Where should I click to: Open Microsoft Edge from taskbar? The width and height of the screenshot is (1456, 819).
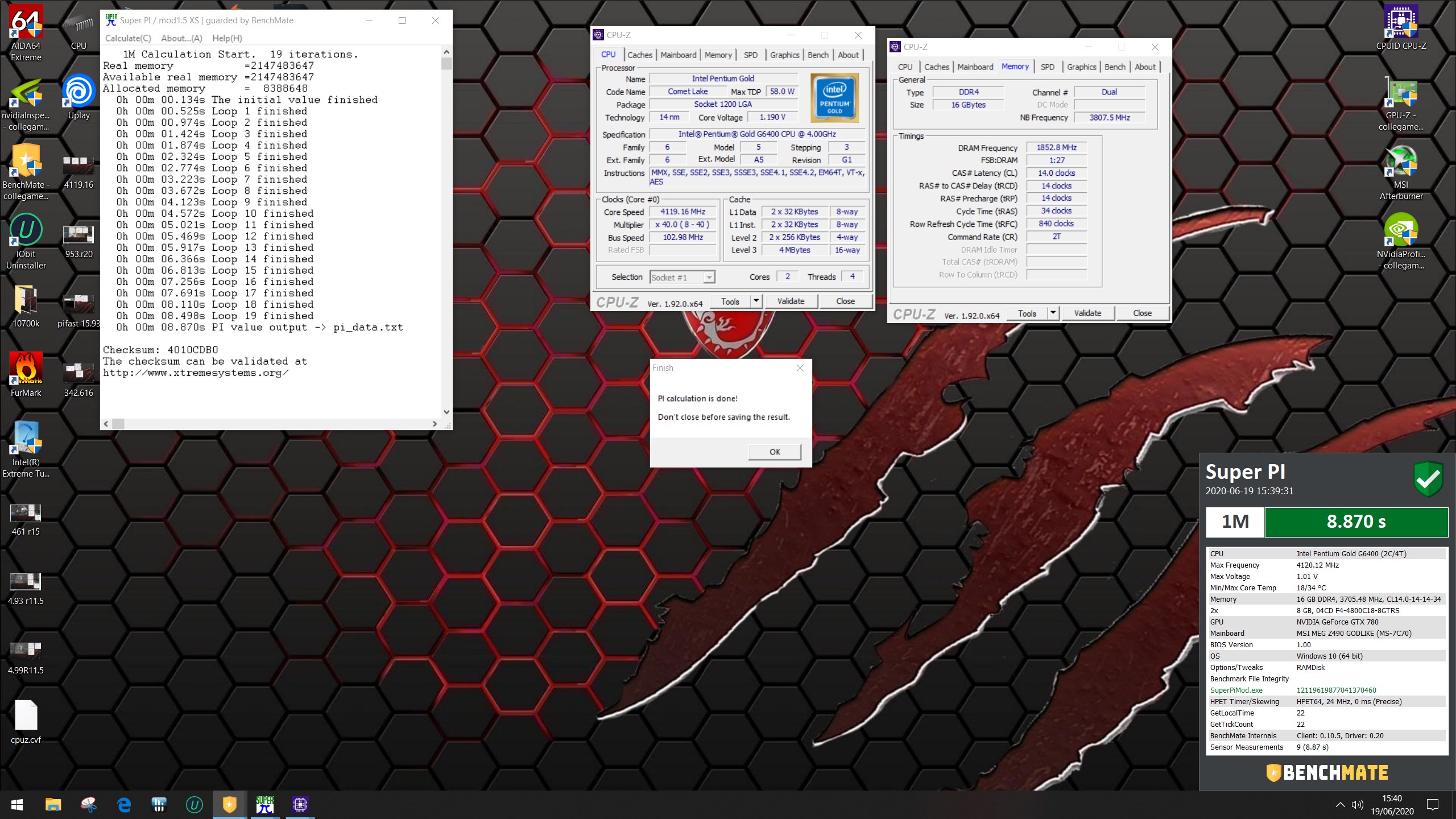point(124,805)
